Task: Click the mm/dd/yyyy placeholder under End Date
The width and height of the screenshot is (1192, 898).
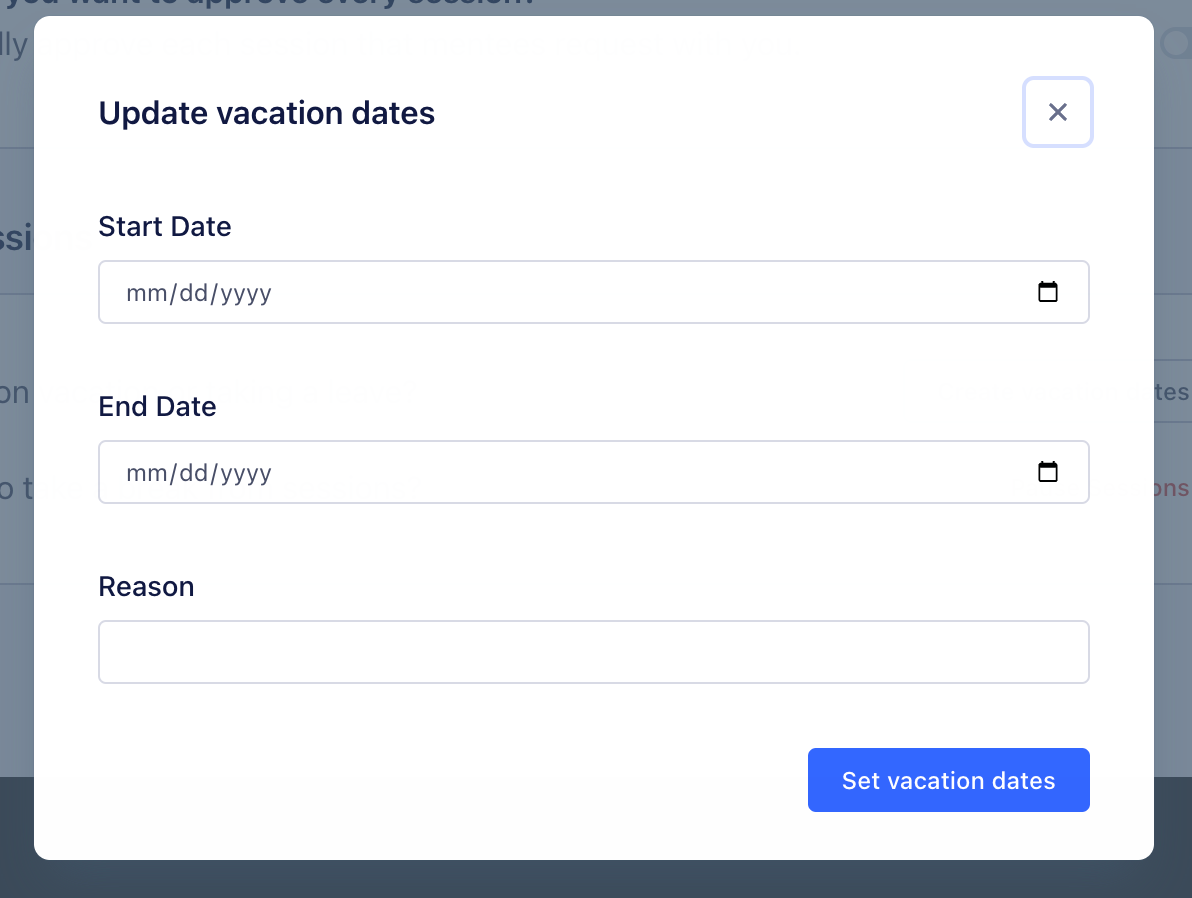Action: 198,472
